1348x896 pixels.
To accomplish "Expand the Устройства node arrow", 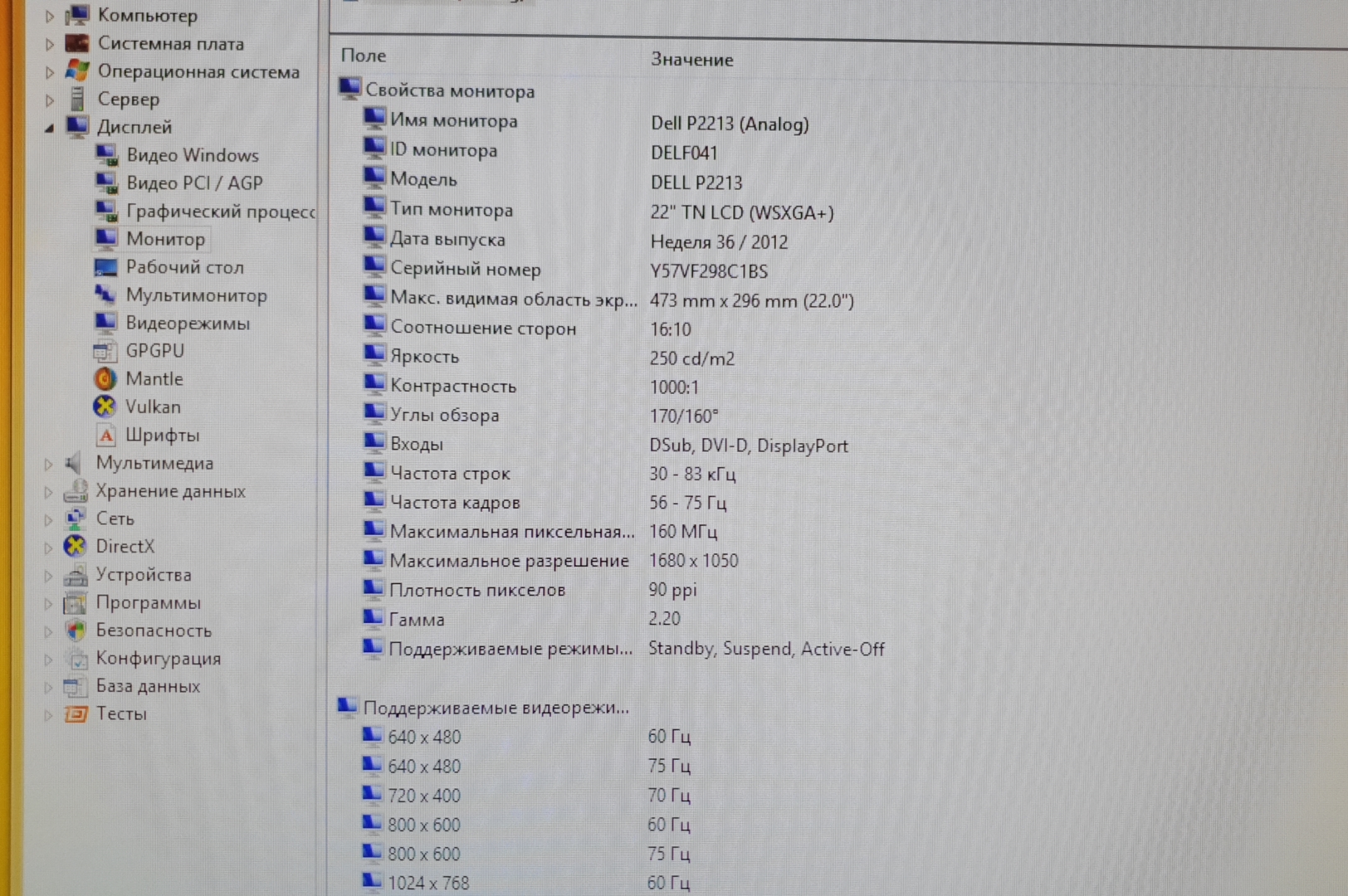I will point(48,576).
